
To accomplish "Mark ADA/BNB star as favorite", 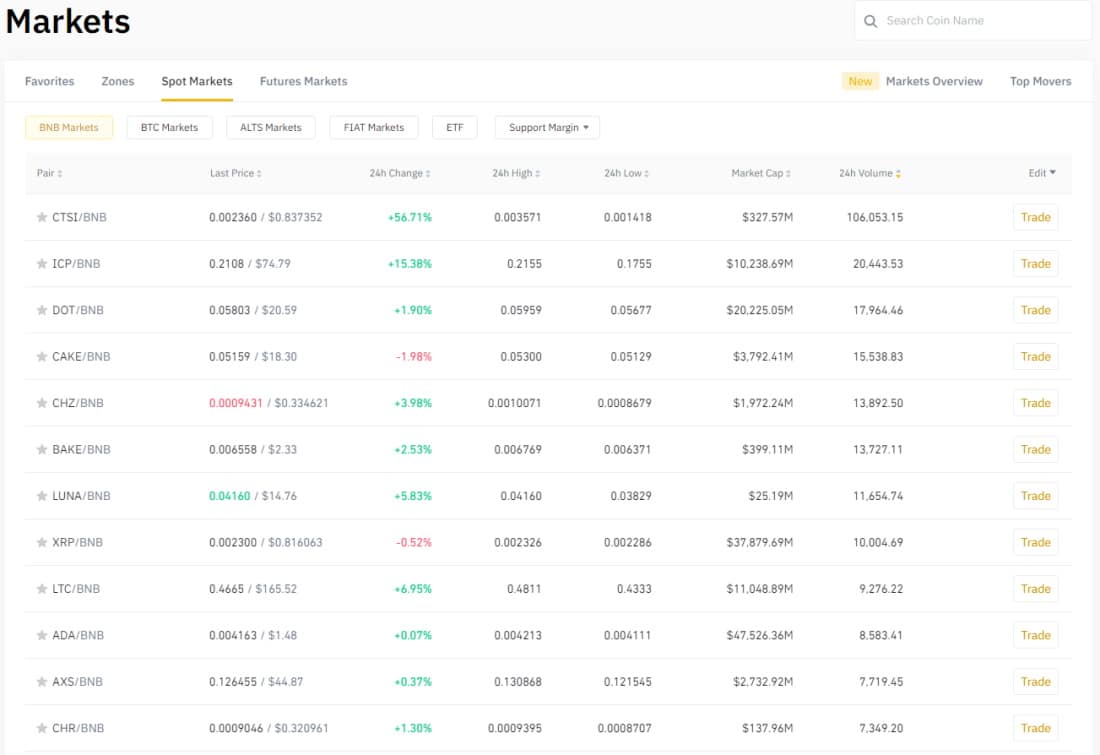I will (42, 635).
